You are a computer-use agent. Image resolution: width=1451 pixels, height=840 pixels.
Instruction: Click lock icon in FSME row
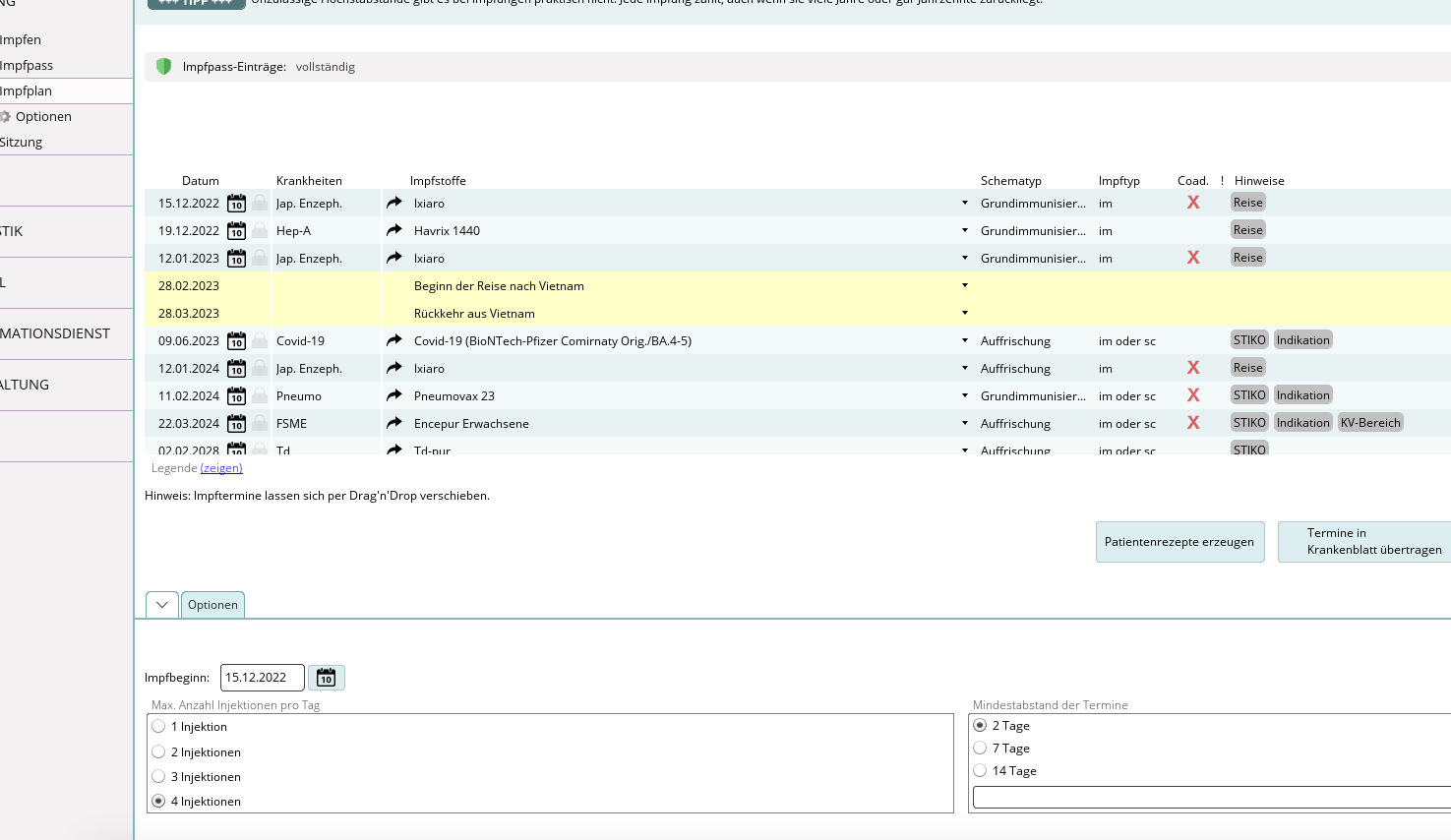tap(260, 423)
